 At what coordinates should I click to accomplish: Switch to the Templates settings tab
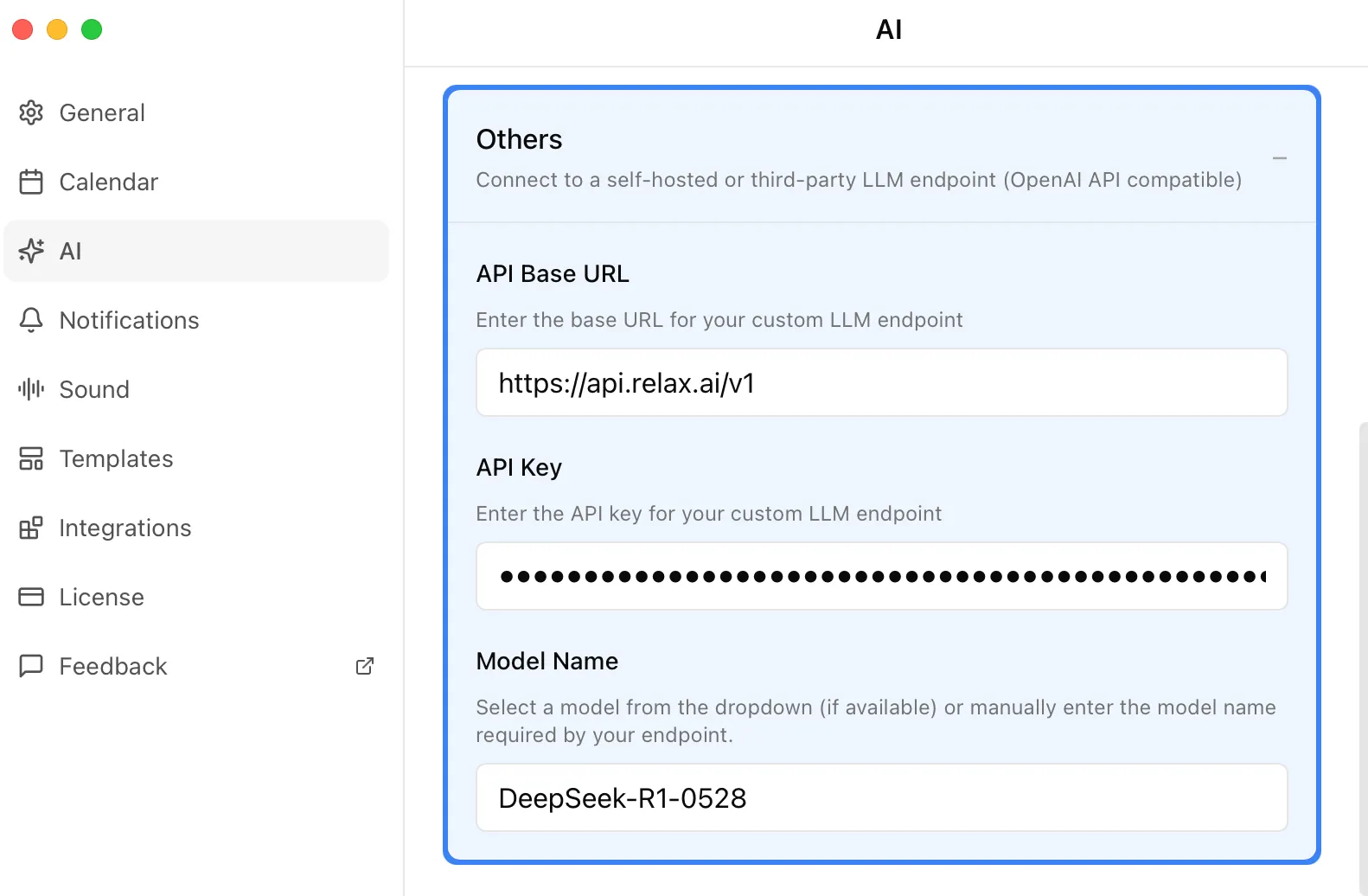pyautogui.click(x=116, y=458)
